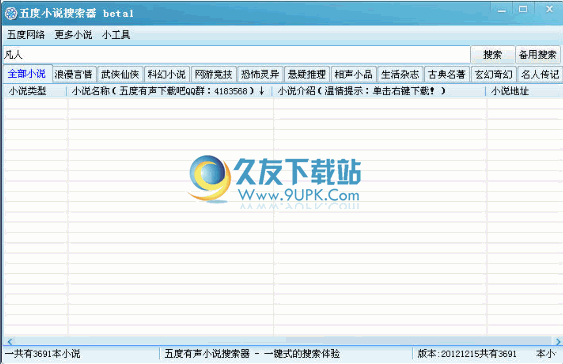Open the 小工具 menu
Image resolution: width=563 pixels, height=364 pixels.
click(x=116, y=35)
